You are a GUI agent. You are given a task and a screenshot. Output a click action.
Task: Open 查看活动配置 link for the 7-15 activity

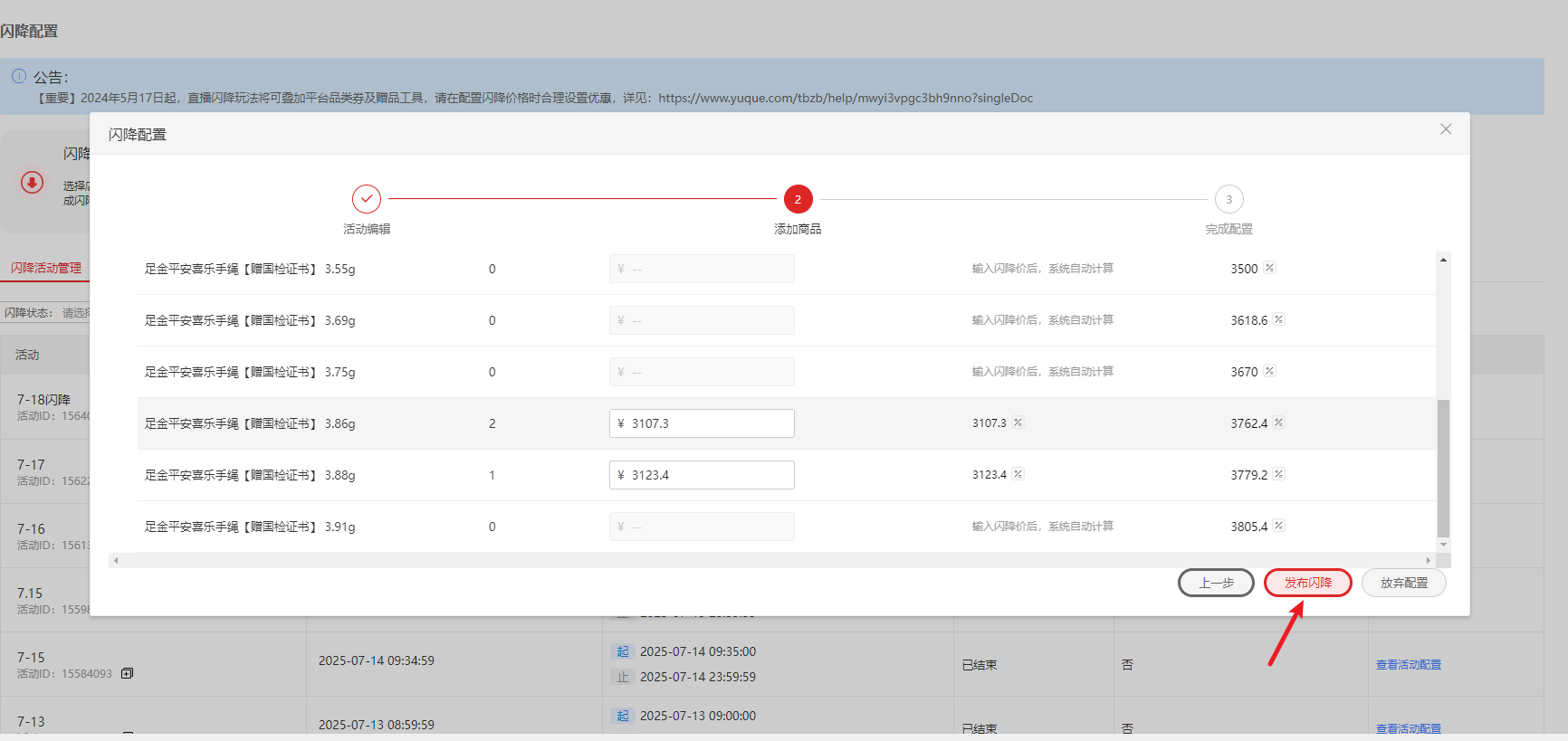point(1408,665)
